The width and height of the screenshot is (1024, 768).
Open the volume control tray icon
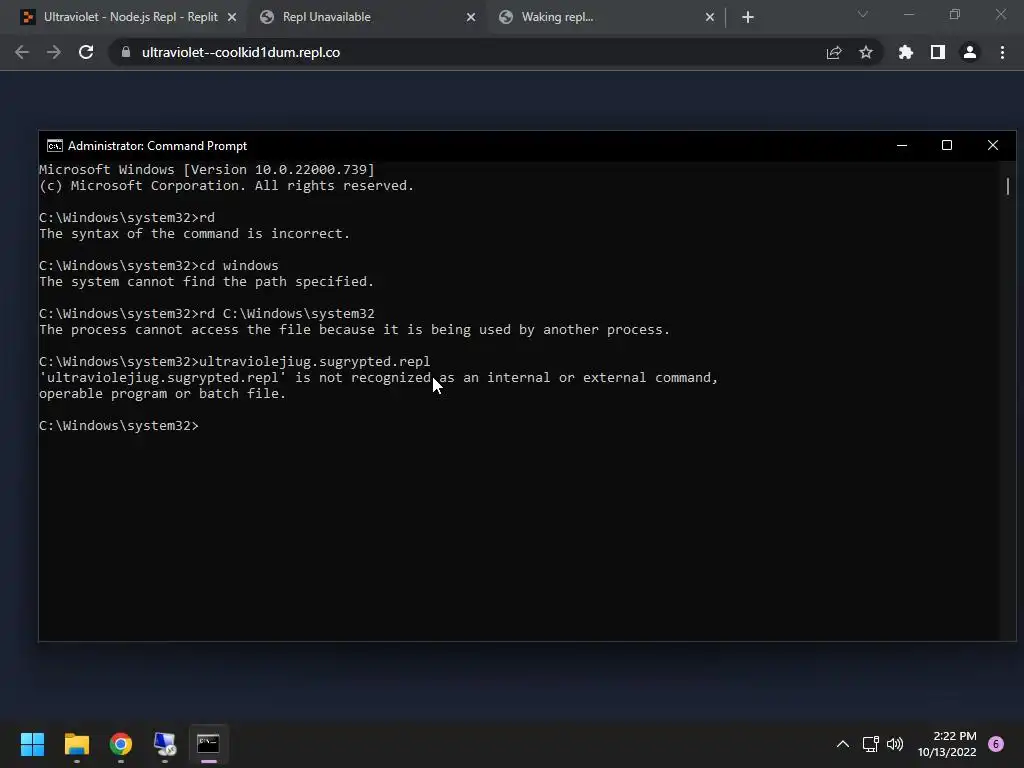[895, 744]
